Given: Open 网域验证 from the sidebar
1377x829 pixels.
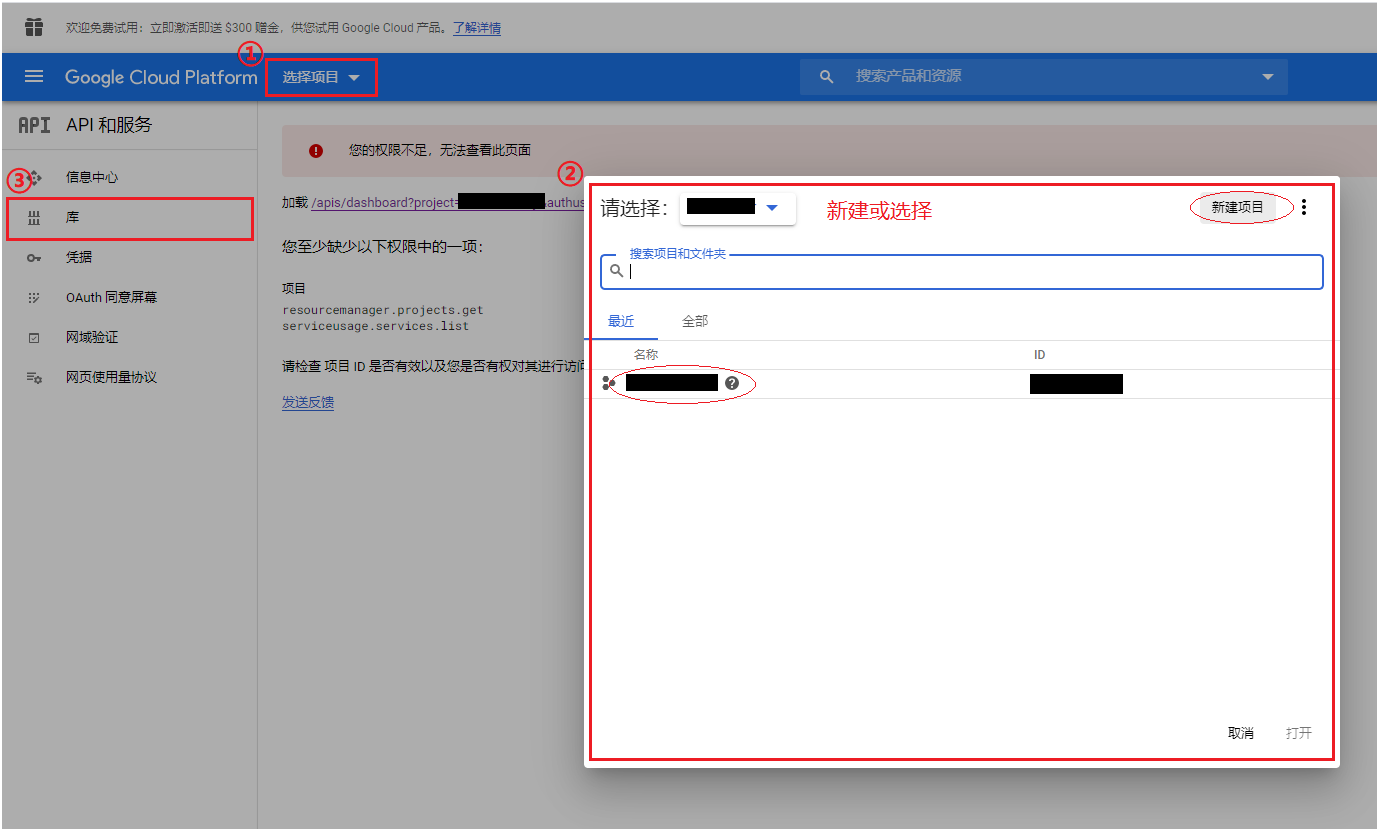Looking at the screenshot, I should click(33, 337).
